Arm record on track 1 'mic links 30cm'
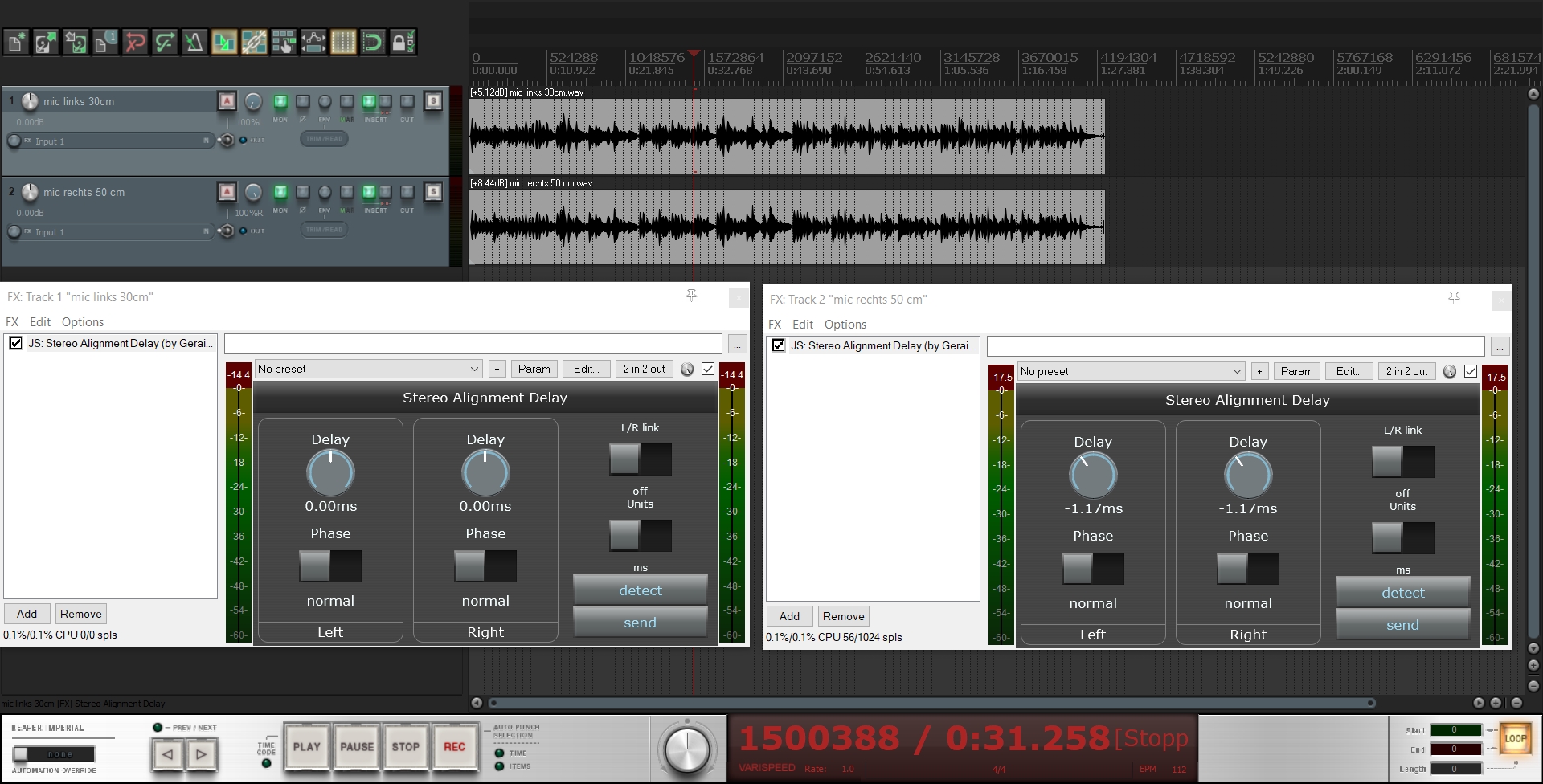 coord(227,101)
